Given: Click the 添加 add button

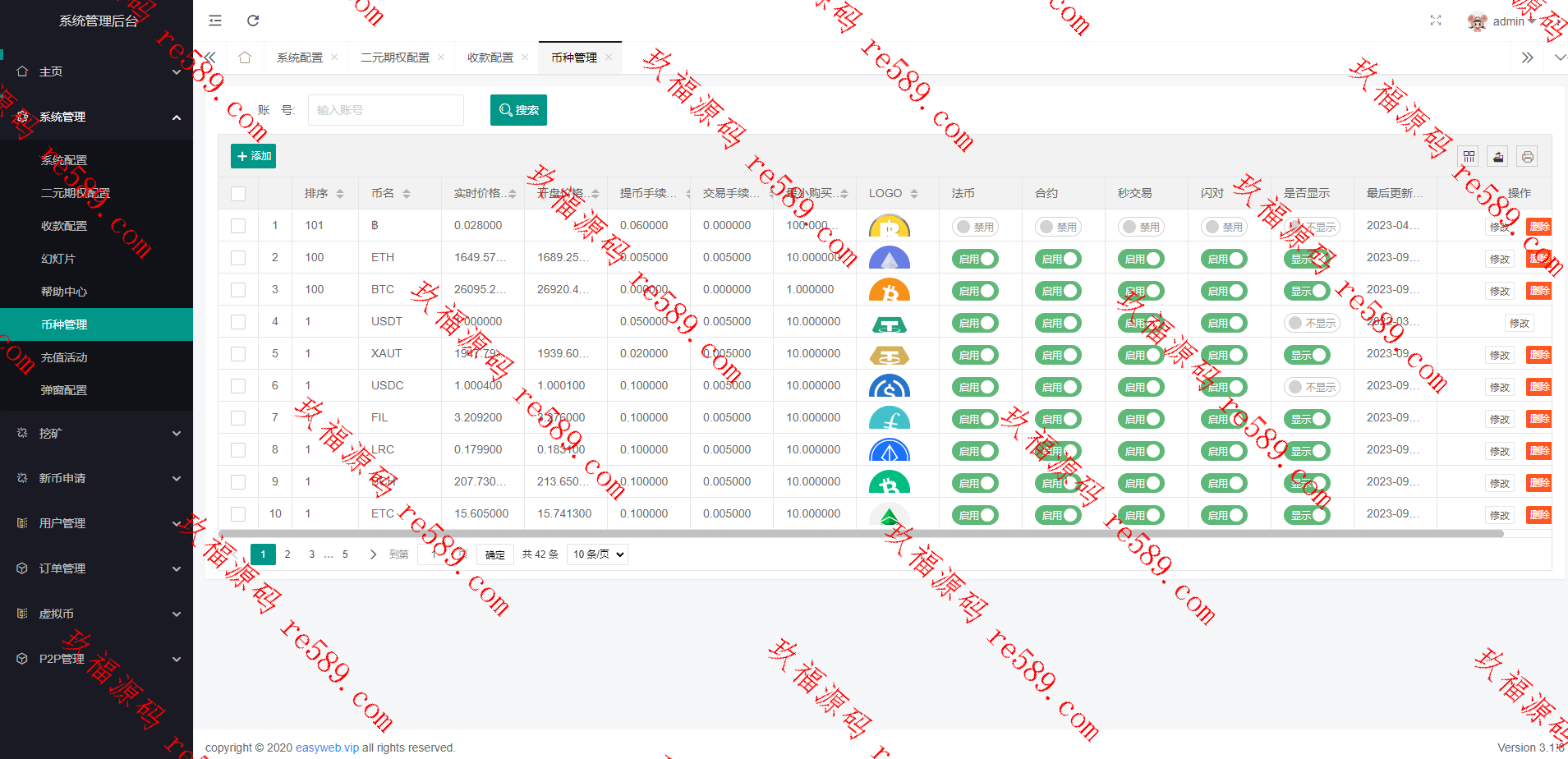Looking at the screenshot, I should tap(253, 156).
